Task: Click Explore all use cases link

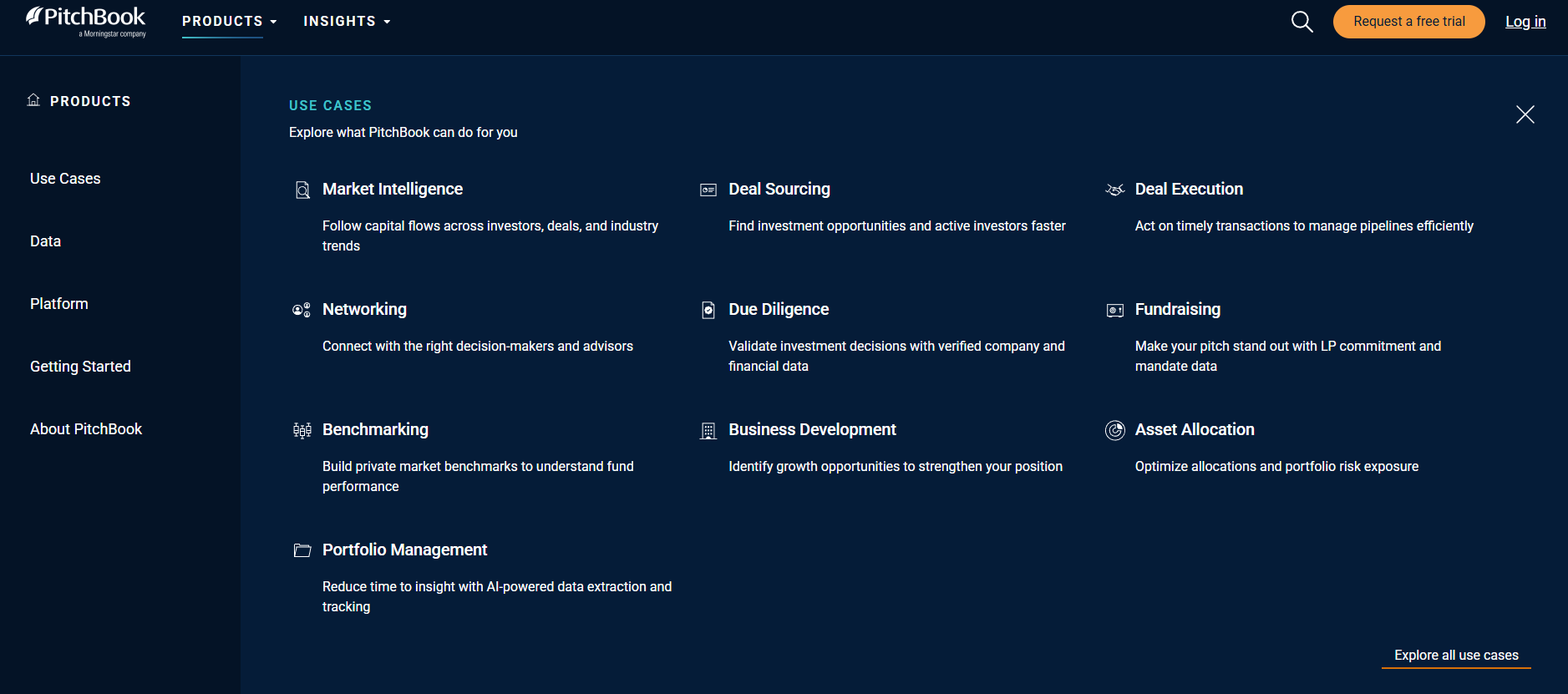Action: [x=1456, y=656]
